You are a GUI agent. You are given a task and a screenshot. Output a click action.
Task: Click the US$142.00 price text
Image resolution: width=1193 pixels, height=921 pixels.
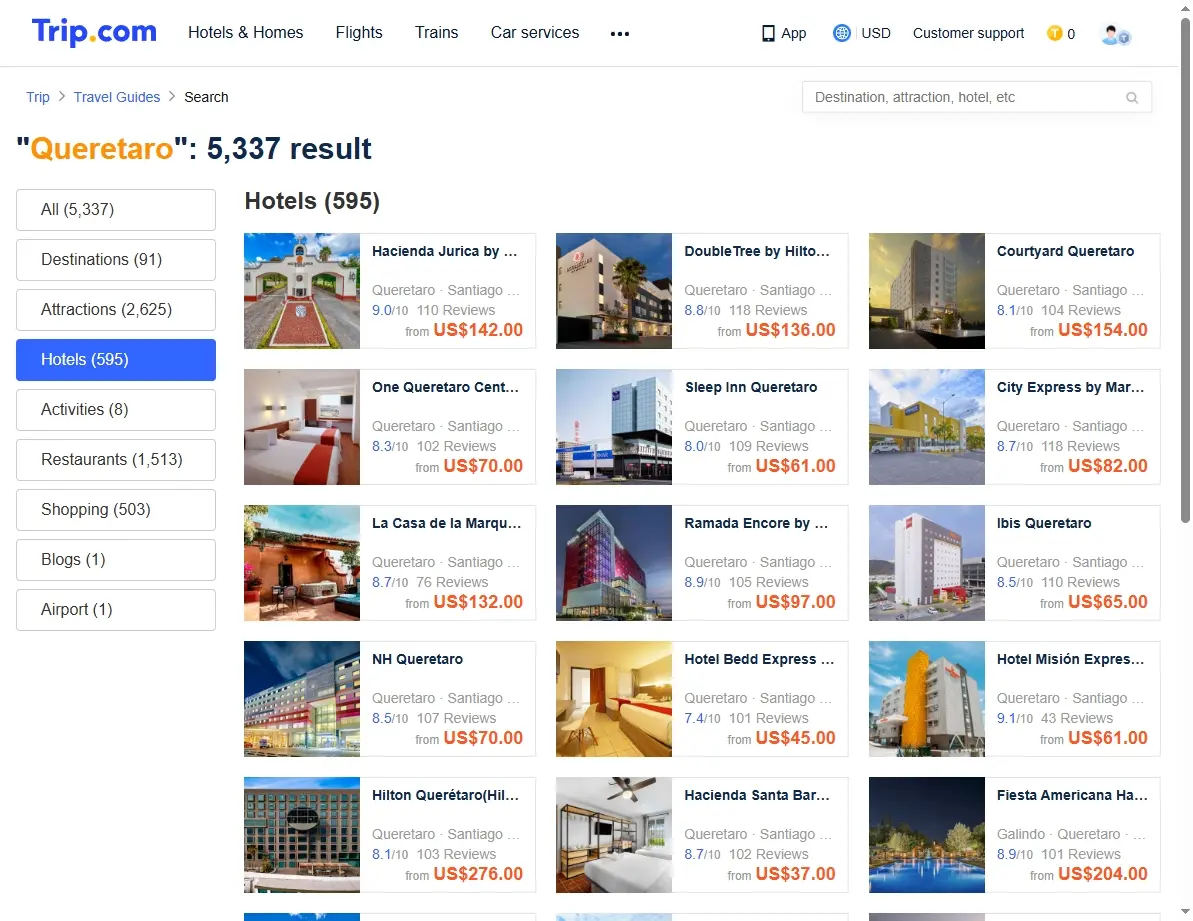click(478, 330)
